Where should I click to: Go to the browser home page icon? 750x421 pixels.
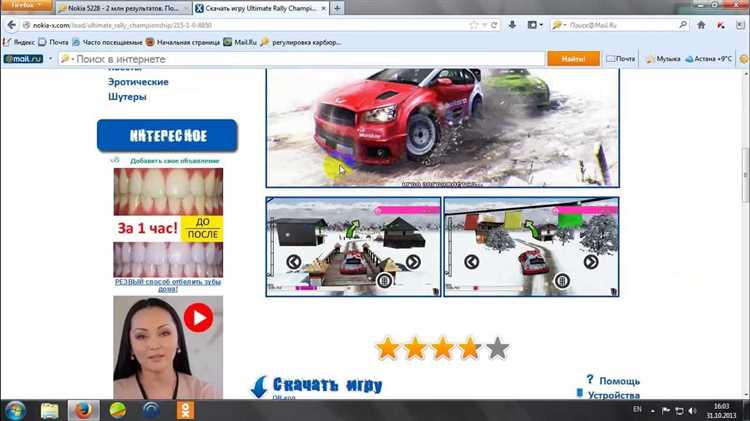(x=701, y=25)
